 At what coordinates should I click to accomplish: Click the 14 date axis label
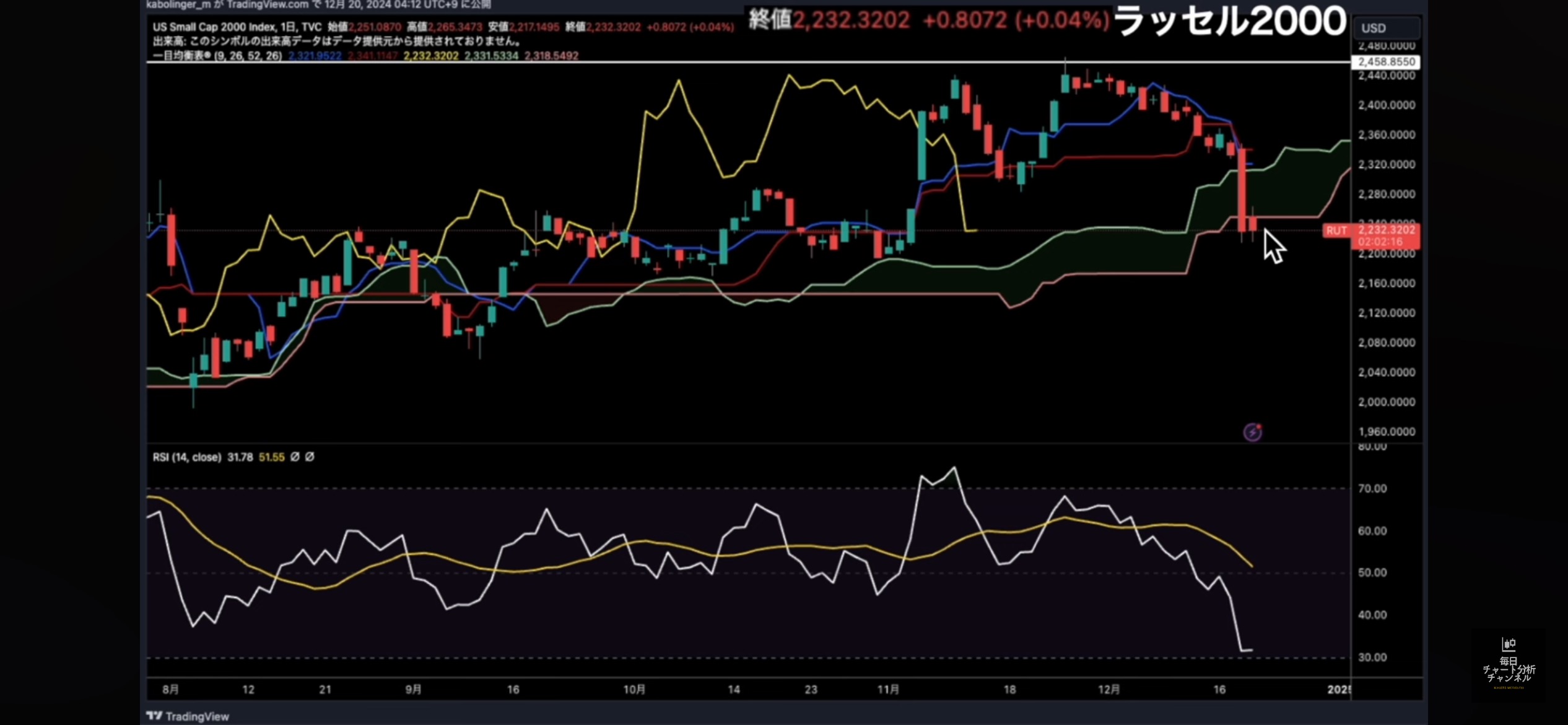coord(734,689)
